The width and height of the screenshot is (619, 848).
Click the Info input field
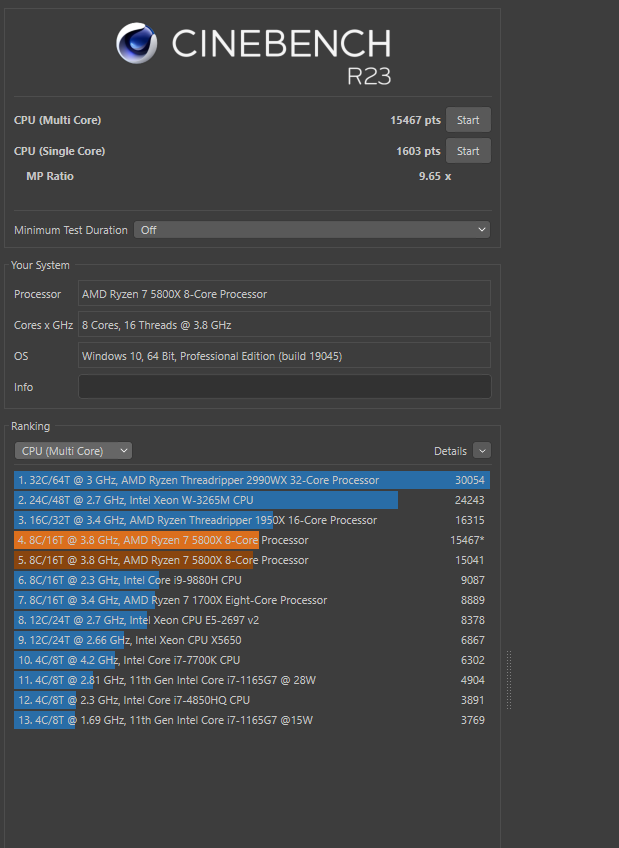pyautogui.click(x=285, y=387)
